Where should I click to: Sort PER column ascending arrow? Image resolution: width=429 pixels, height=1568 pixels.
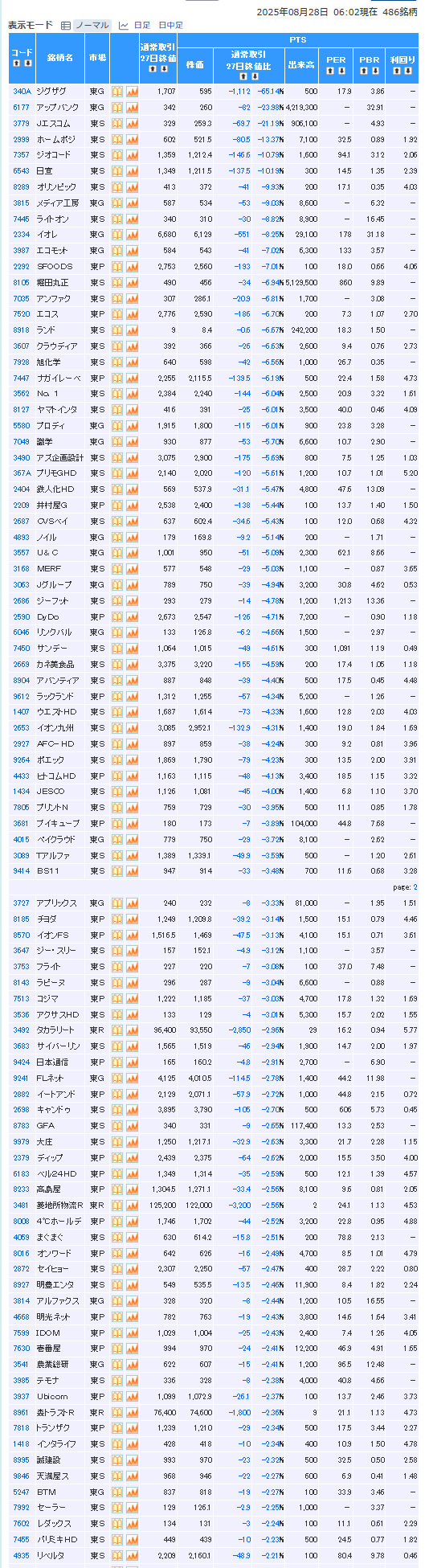click(x=330, y=71)
